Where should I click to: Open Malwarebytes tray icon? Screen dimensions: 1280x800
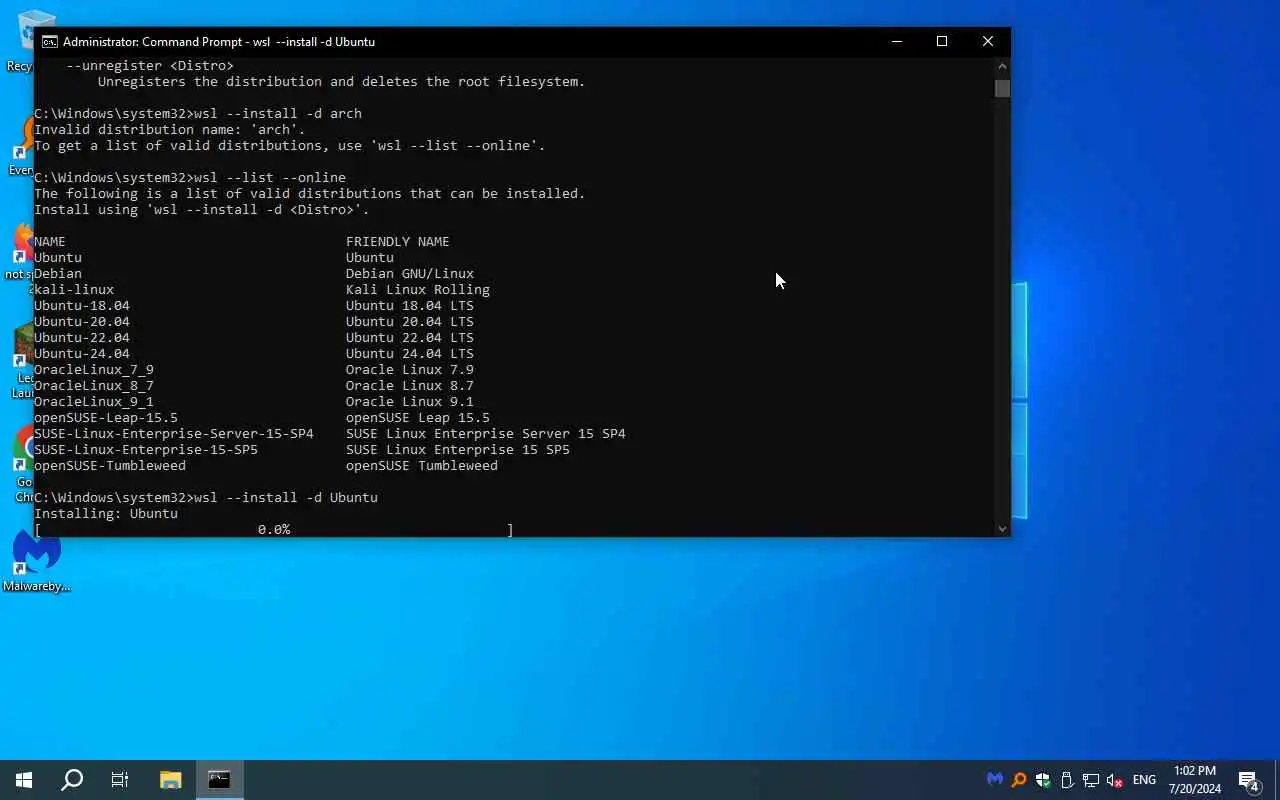(x=994, y=780)
